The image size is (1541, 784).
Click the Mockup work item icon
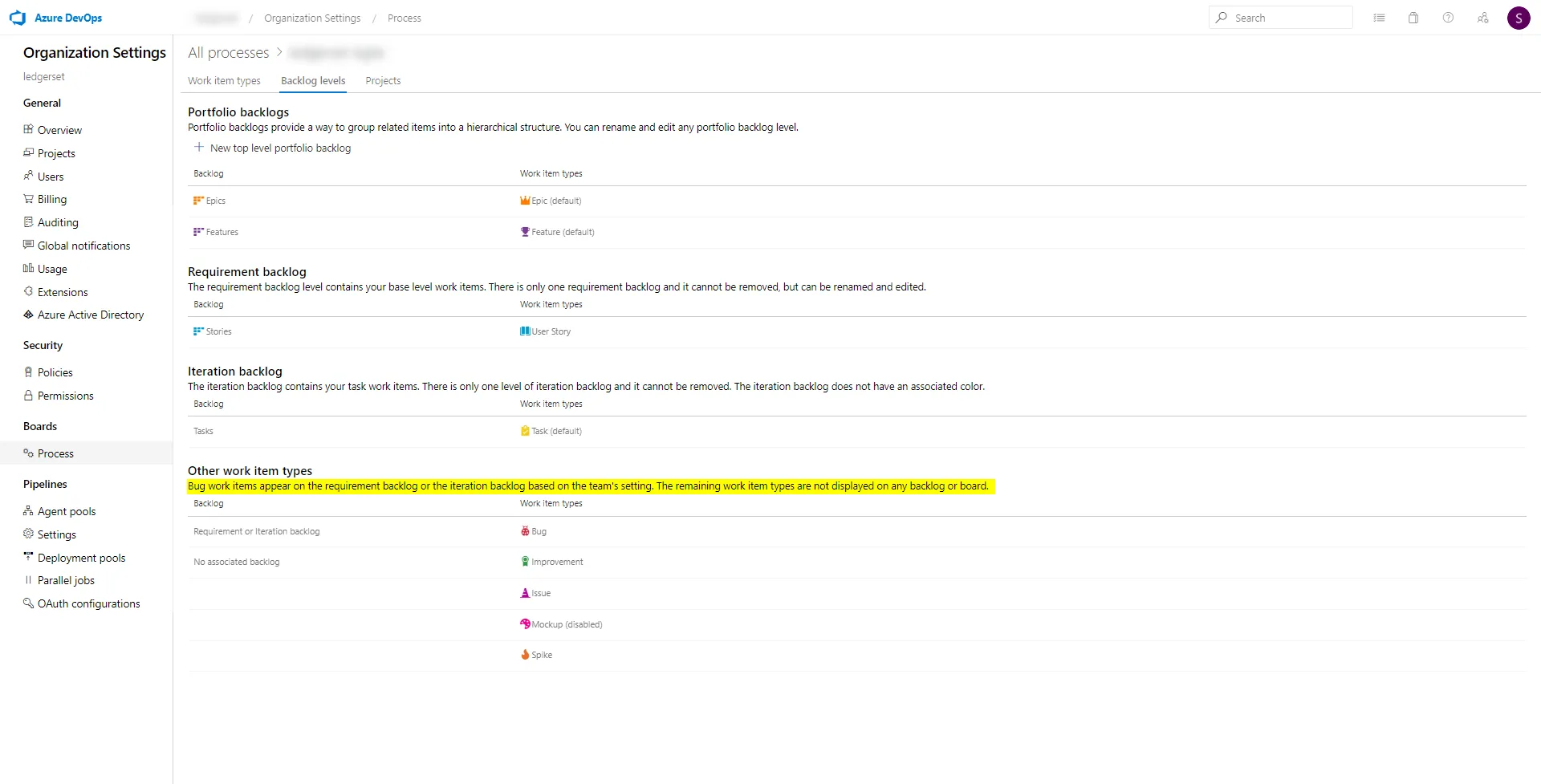[x=525, y=624]
